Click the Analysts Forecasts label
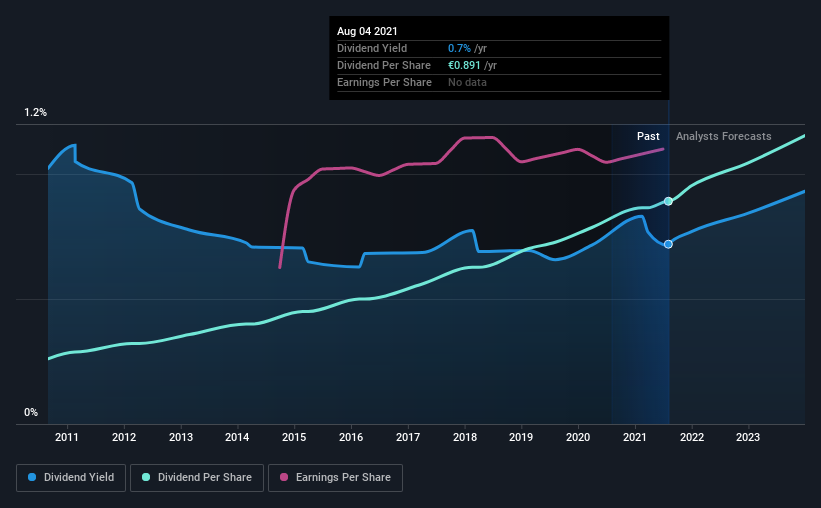 tap(724, 136)
